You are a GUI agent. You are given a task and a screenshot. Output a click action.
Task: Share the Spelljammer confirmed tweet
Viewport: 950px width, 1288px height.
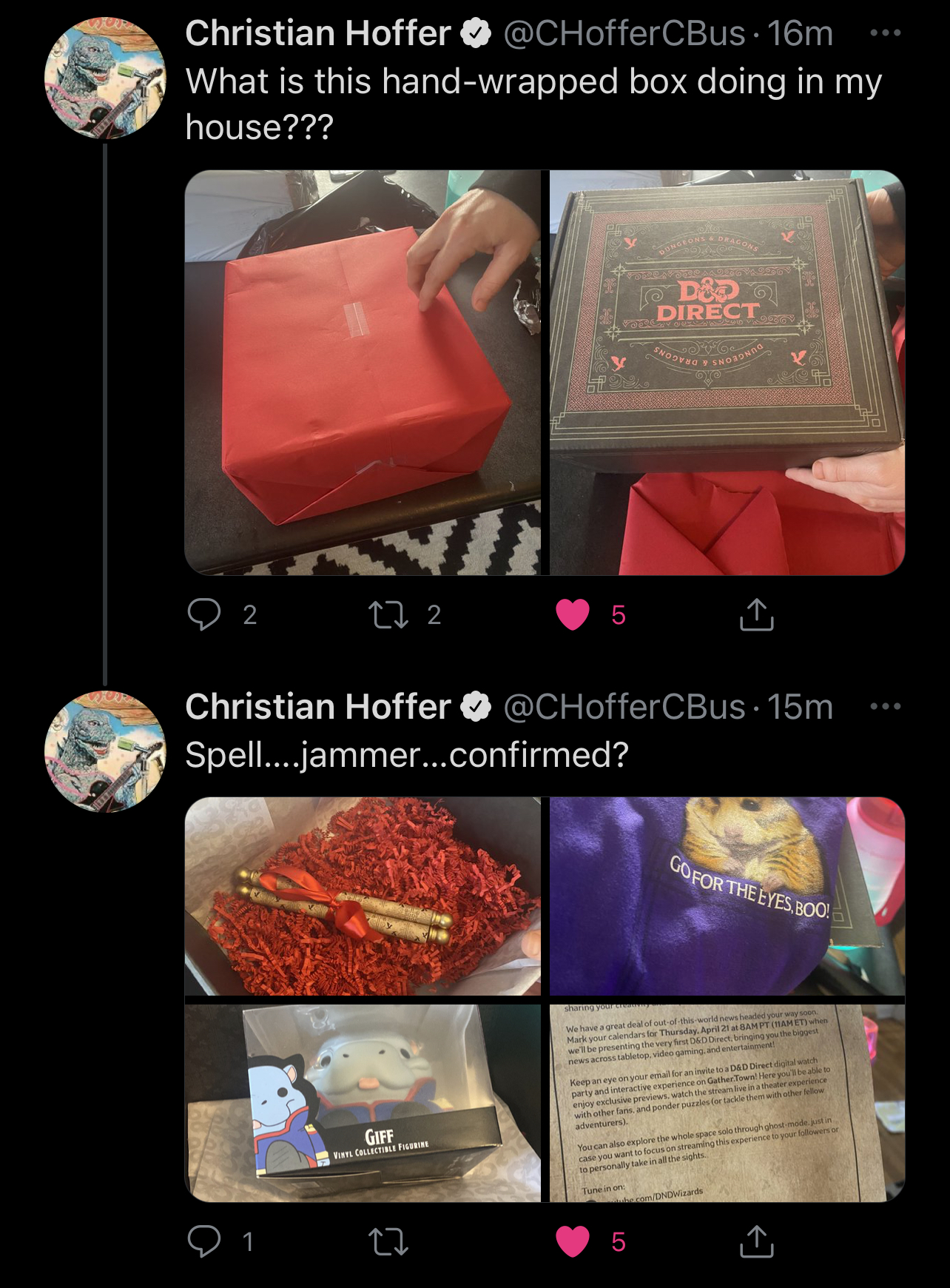coord(756,1241)
